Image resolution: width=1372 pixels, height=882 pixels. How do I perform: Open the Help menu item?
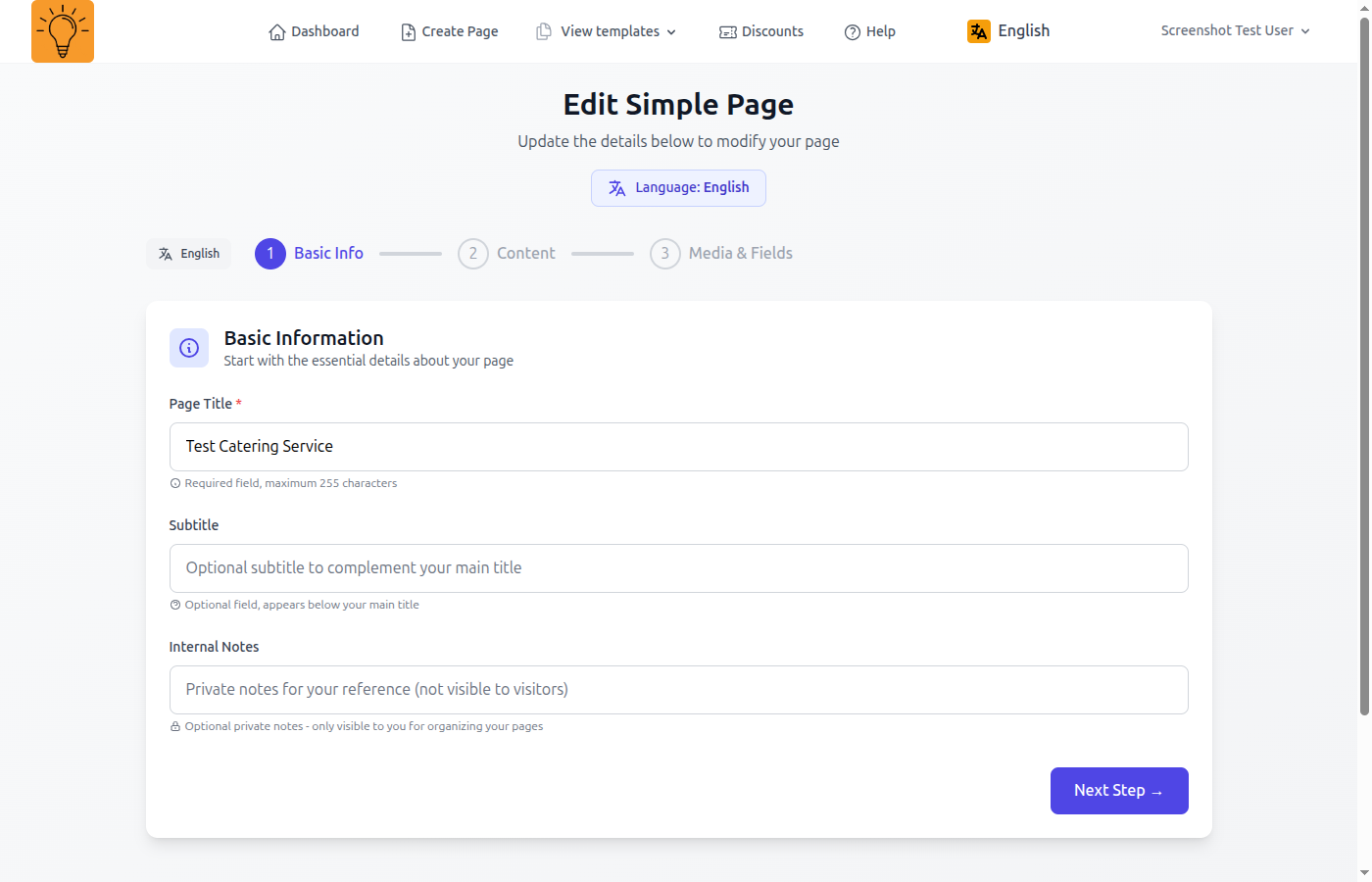click(870, 31)
